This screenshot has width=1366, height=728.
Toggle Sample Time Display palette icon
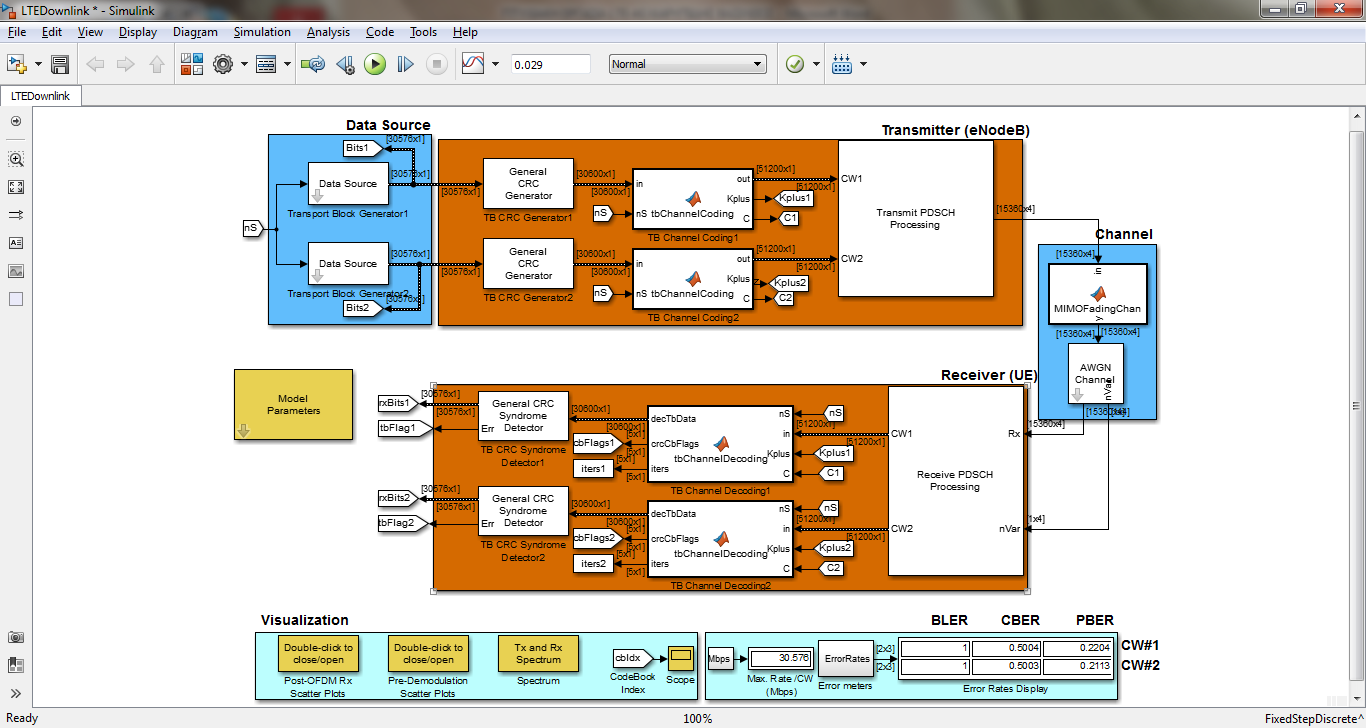[16, 215]
